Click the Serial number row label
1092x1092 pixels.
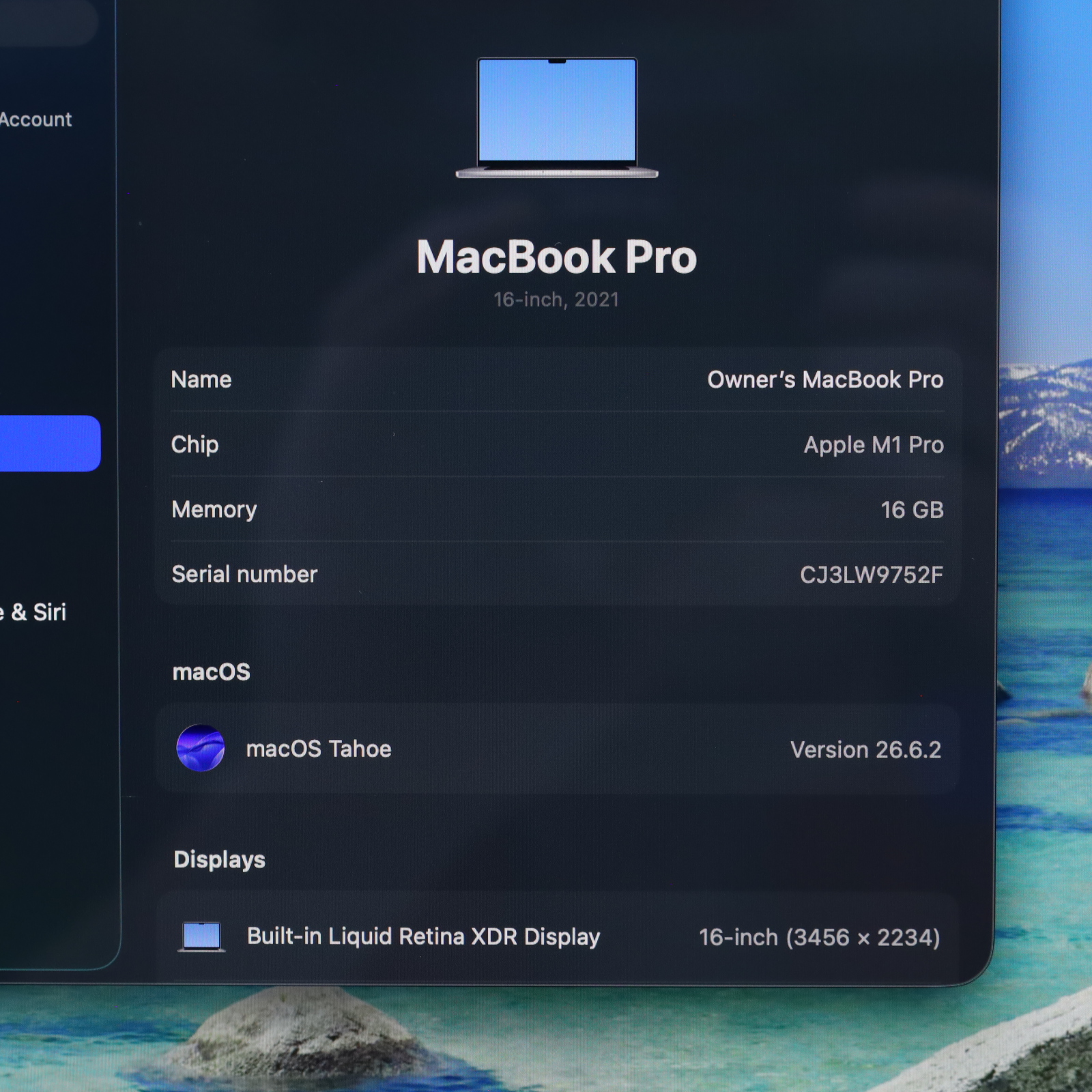coord(244,574)
